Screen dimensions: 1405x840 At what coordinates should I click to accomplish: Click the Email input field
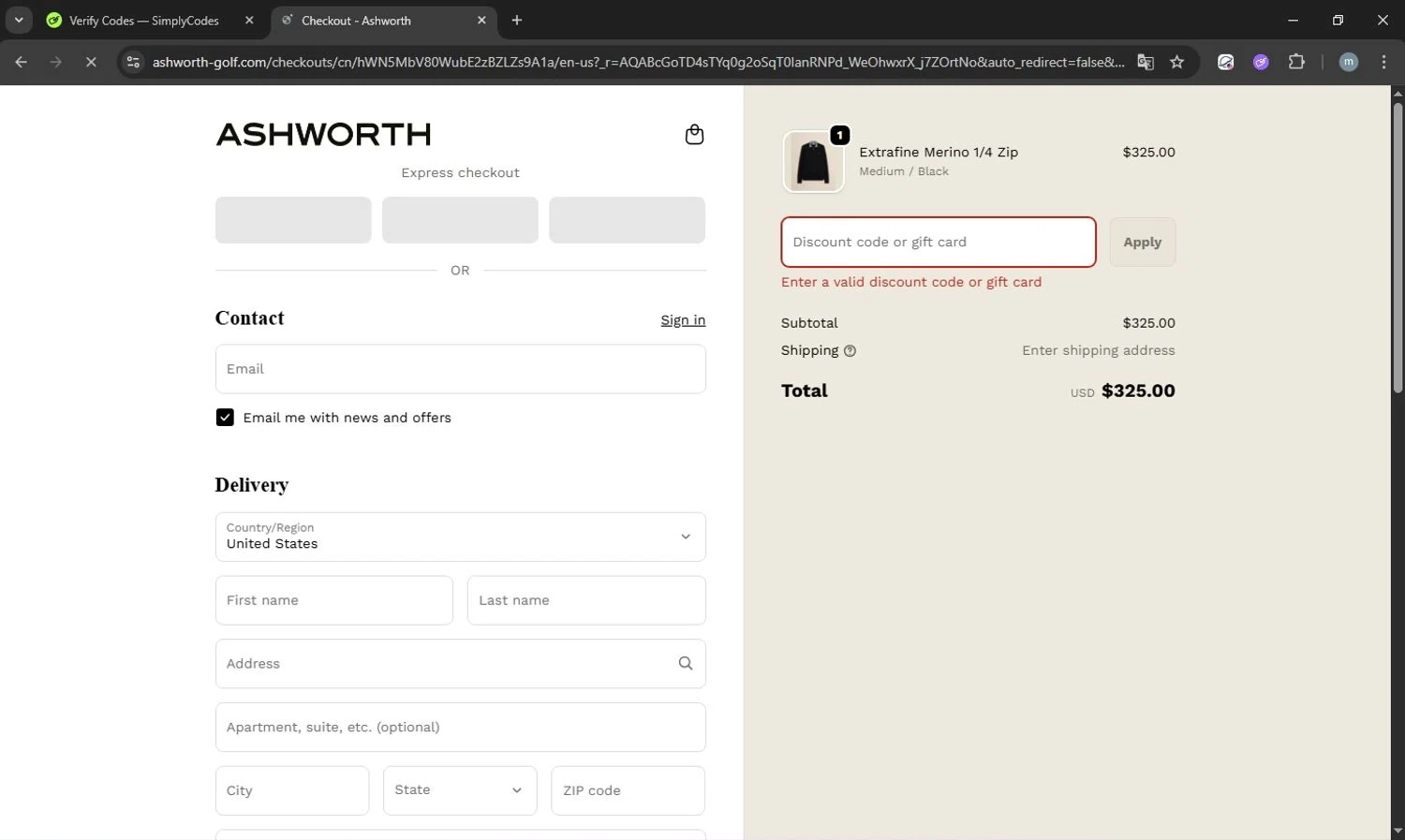click(460, 369)
